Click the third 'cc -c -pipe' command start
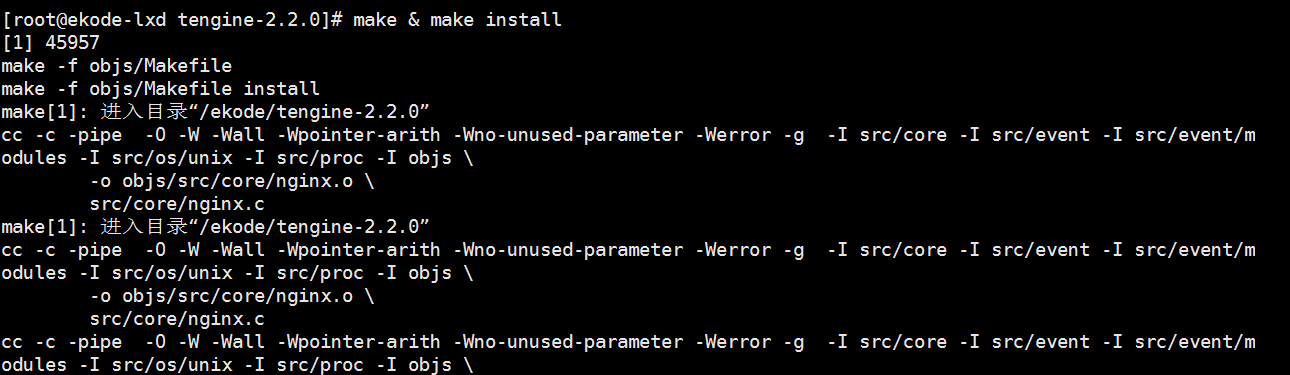This screenshot has height=375, width=1290. 62,342
